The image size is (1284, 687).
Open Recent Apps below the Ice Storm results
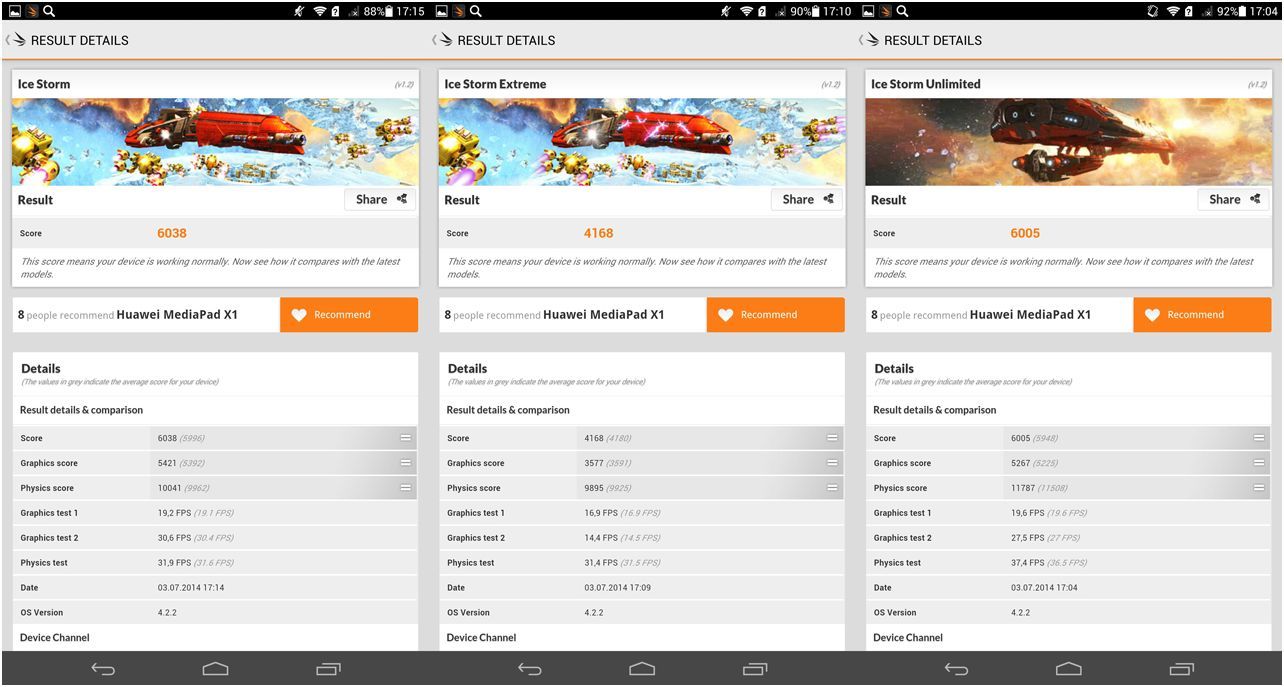click(x=328, y=669)
